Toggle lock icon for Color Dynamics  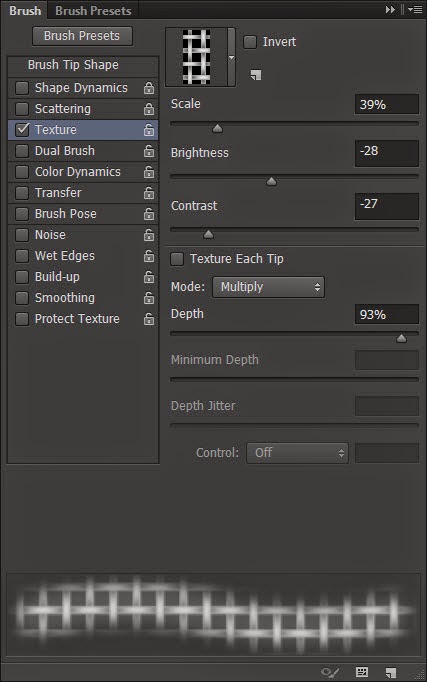[x=149, y=172]
